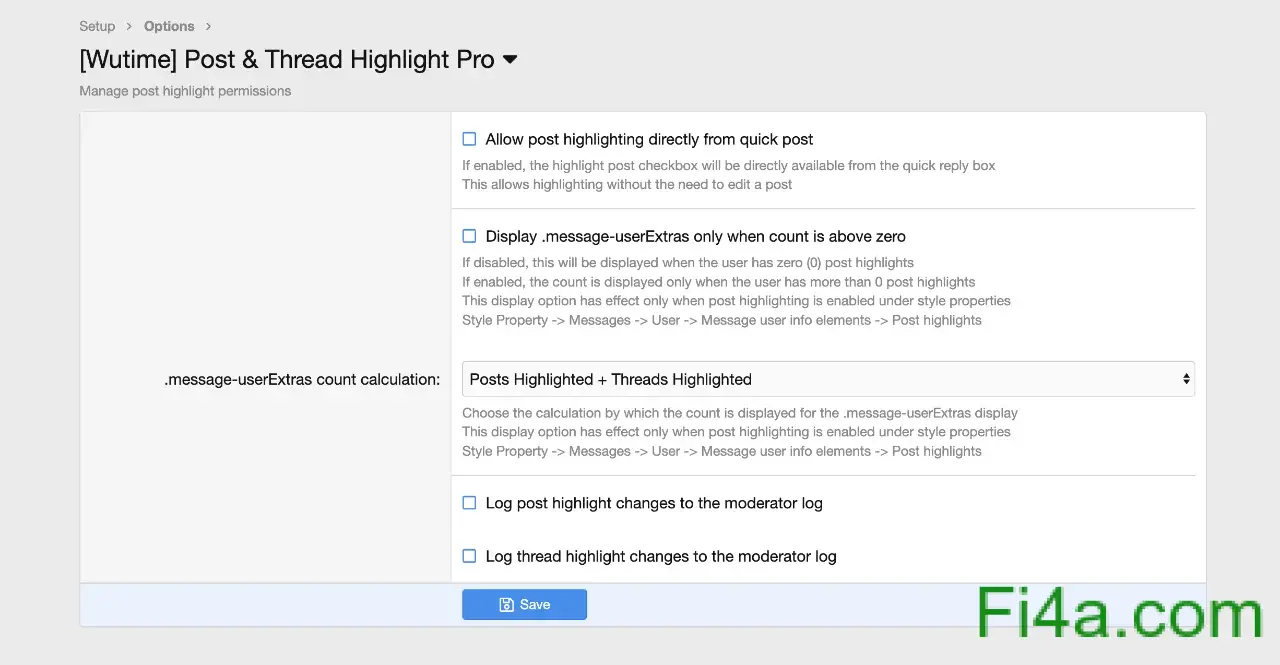Tick Log thread highlight changes checkbox
1280x665 pixels.
click(x=469, y=556)
